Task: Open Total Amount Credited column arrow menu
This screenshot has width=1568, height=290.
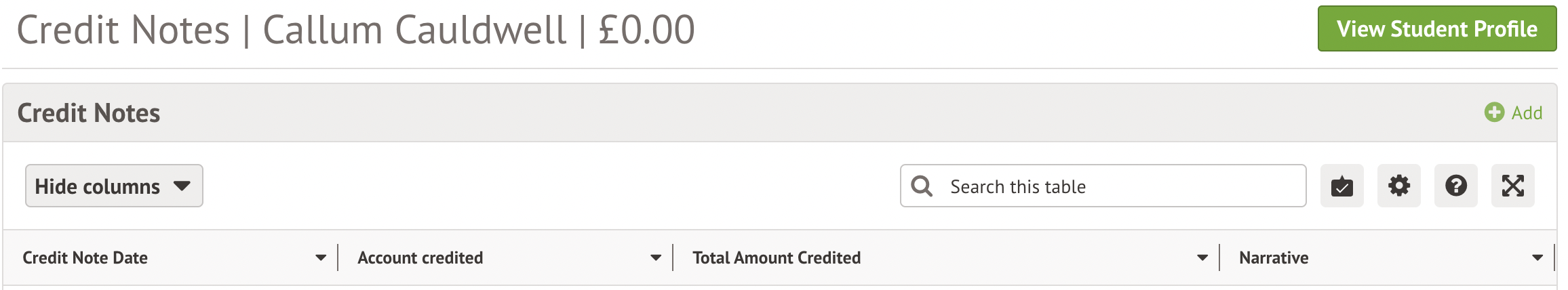Action: 1202,258
